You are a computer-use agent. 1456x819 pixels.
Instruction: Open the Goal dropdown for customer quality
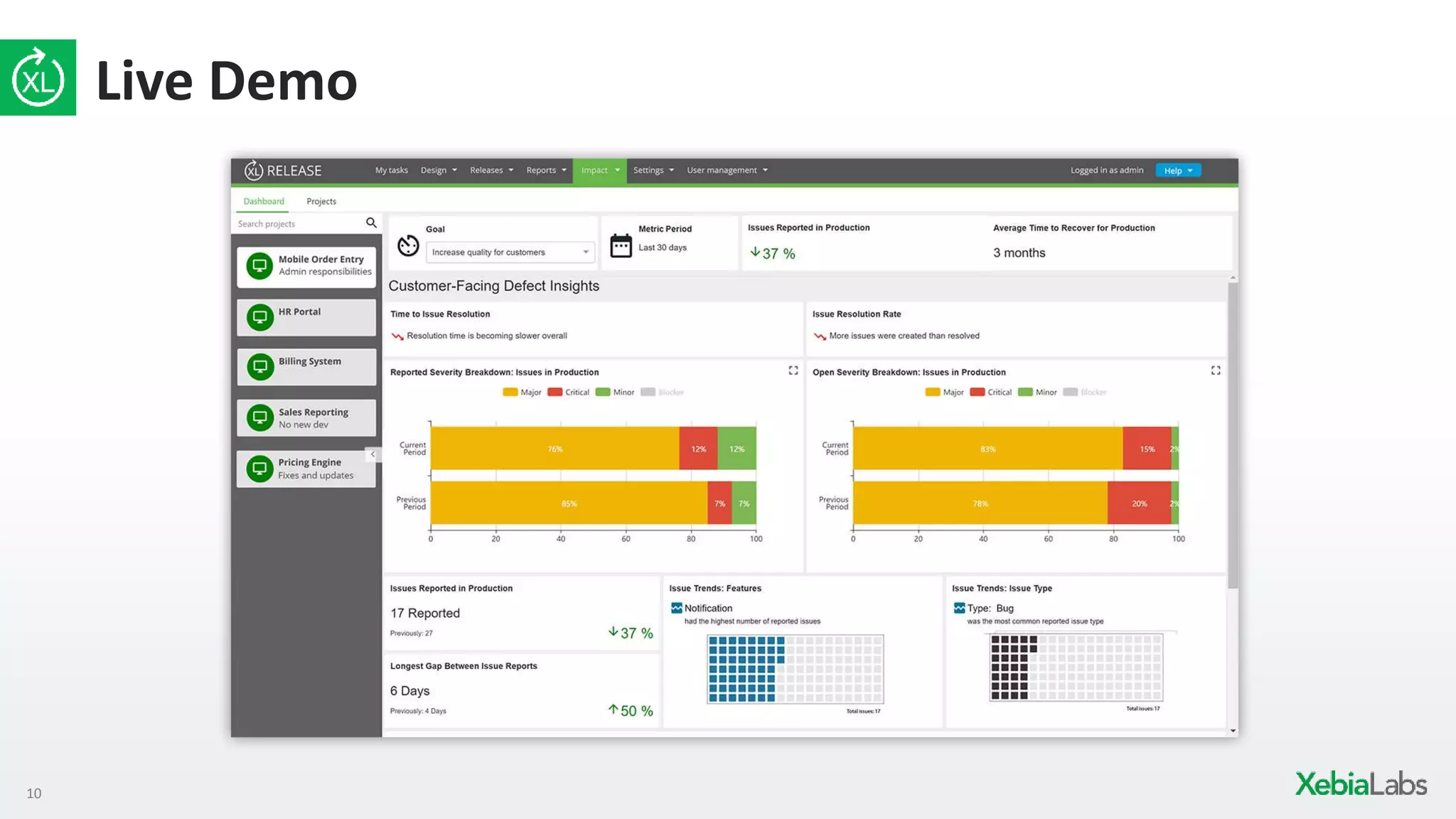tap(510, 252)
